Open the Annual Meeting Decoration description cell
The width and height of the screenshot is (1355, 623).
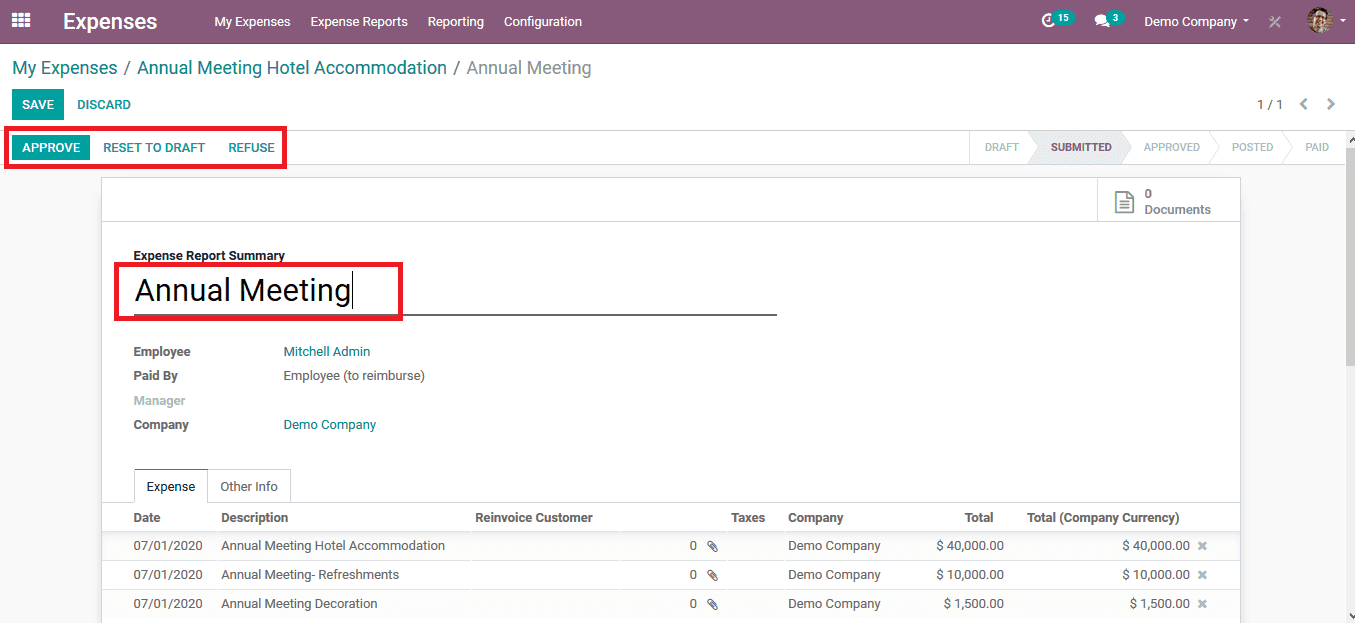coord(299,604)
